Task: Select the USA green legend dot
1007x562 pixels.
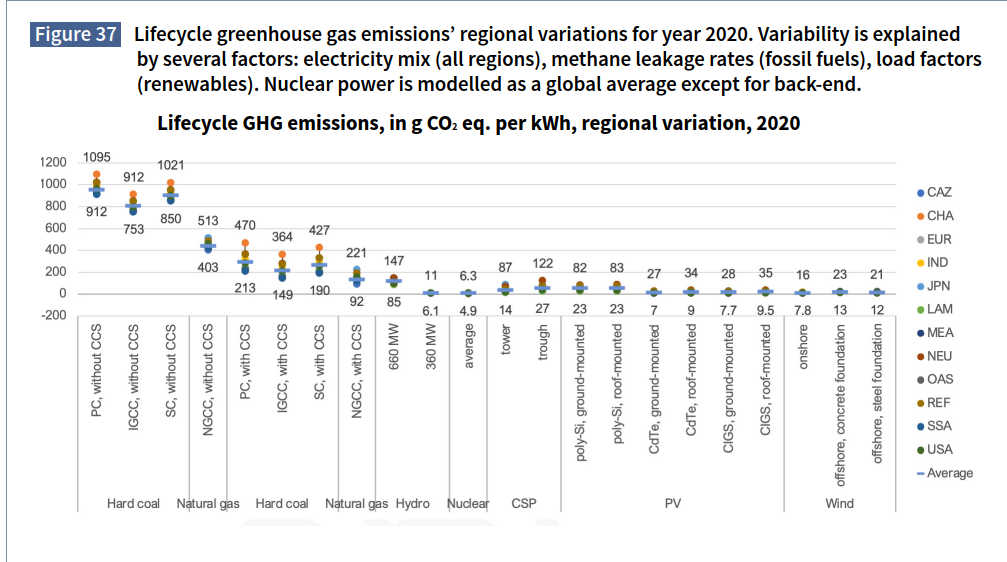Action: (x=920, y=449)
